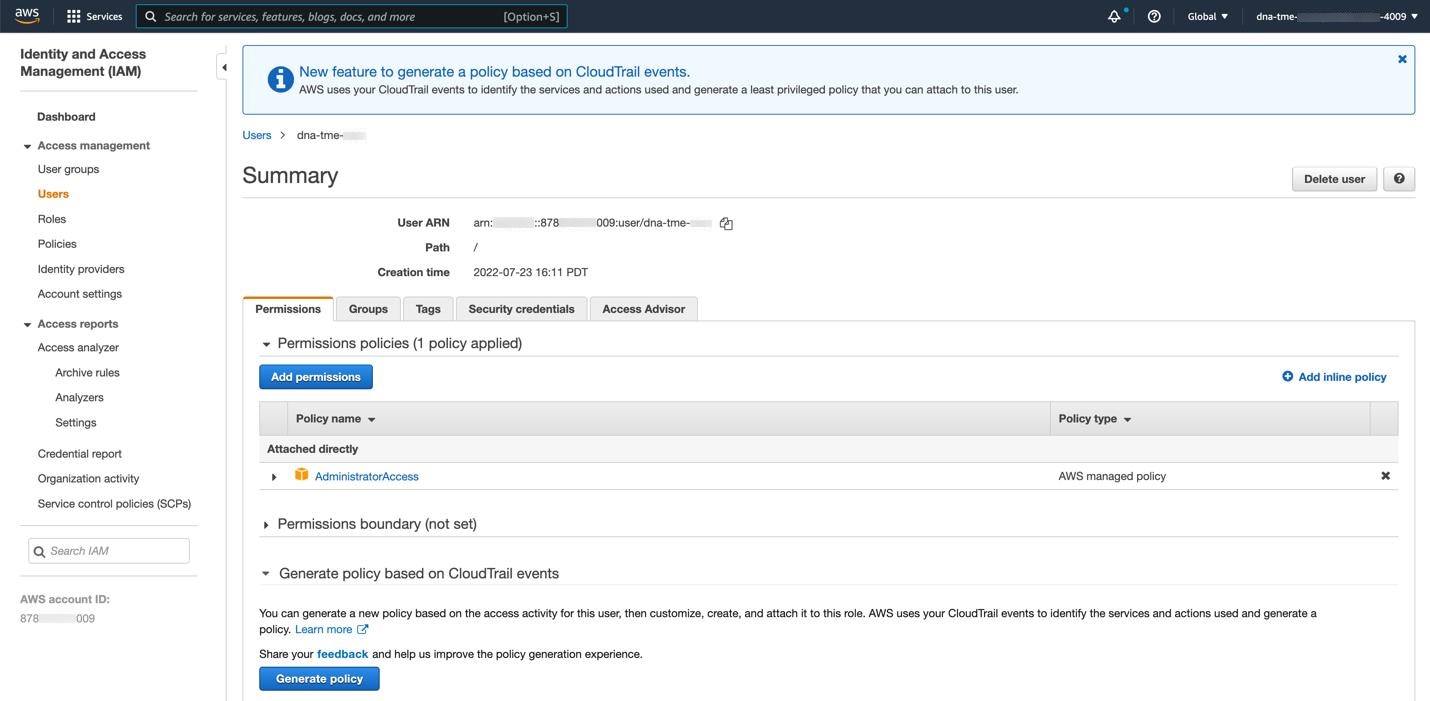Go back to Users breadcrumb
The width and height of the screenshot is (1430, 701).
point(257,135)
